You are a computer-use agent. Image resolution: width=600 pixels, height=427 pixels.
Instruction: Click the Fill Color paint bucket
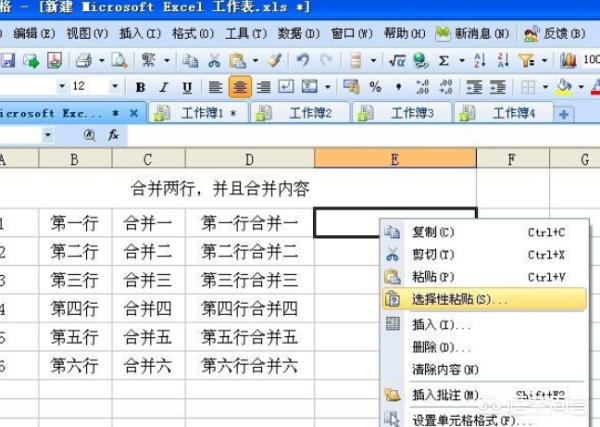coord(565,87)
